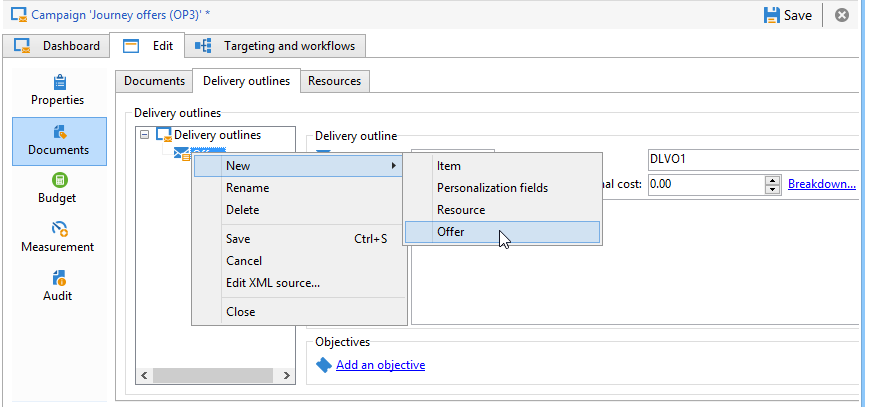Screen dimensions: 877x414
Task: Click the Save disk icon
Action: click(771, 15)
